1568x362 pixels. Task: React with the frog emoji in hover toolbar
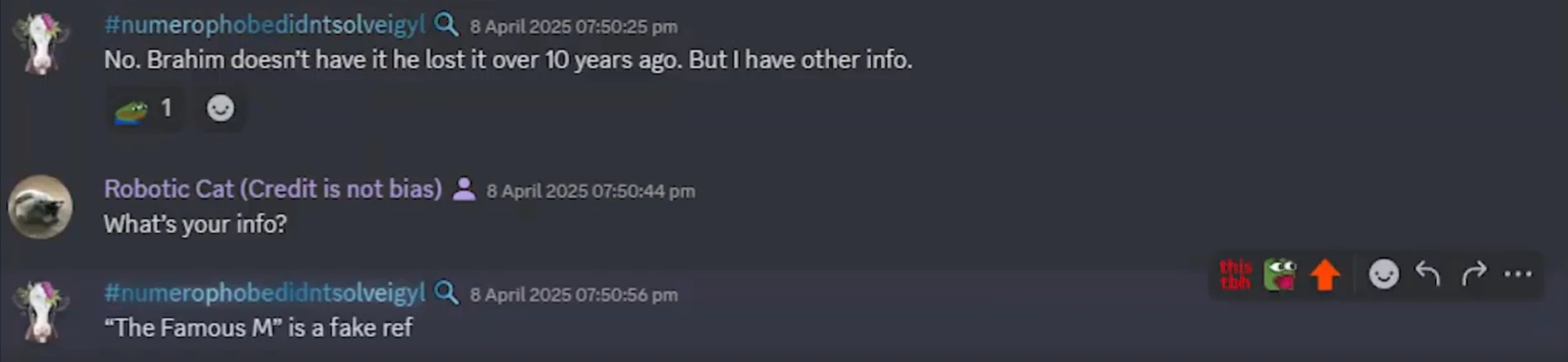(1280, 275)
